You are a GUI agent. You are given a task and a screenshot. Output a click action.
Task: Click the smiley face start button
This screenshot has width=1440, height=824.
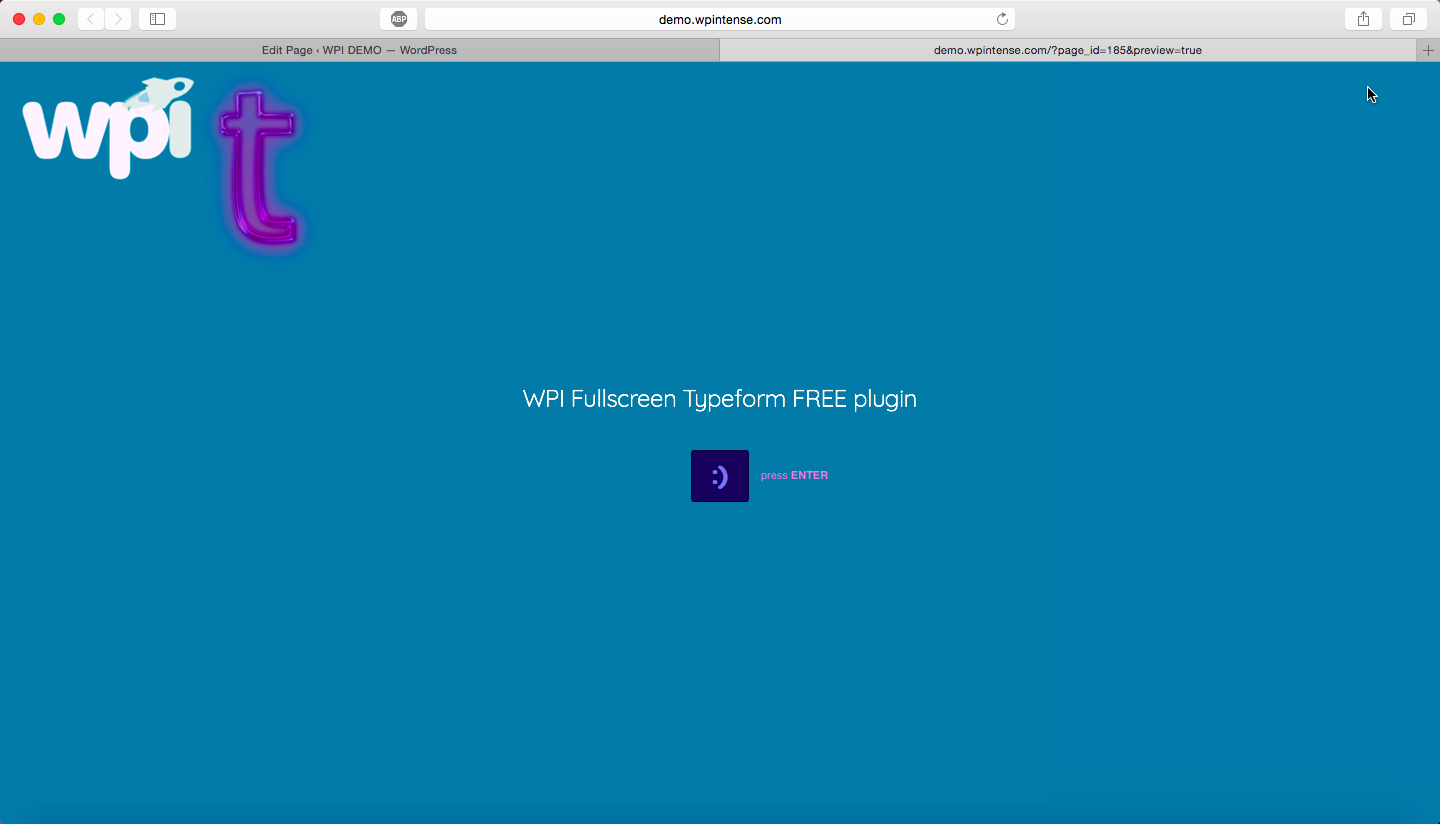(x=720, y=476)
